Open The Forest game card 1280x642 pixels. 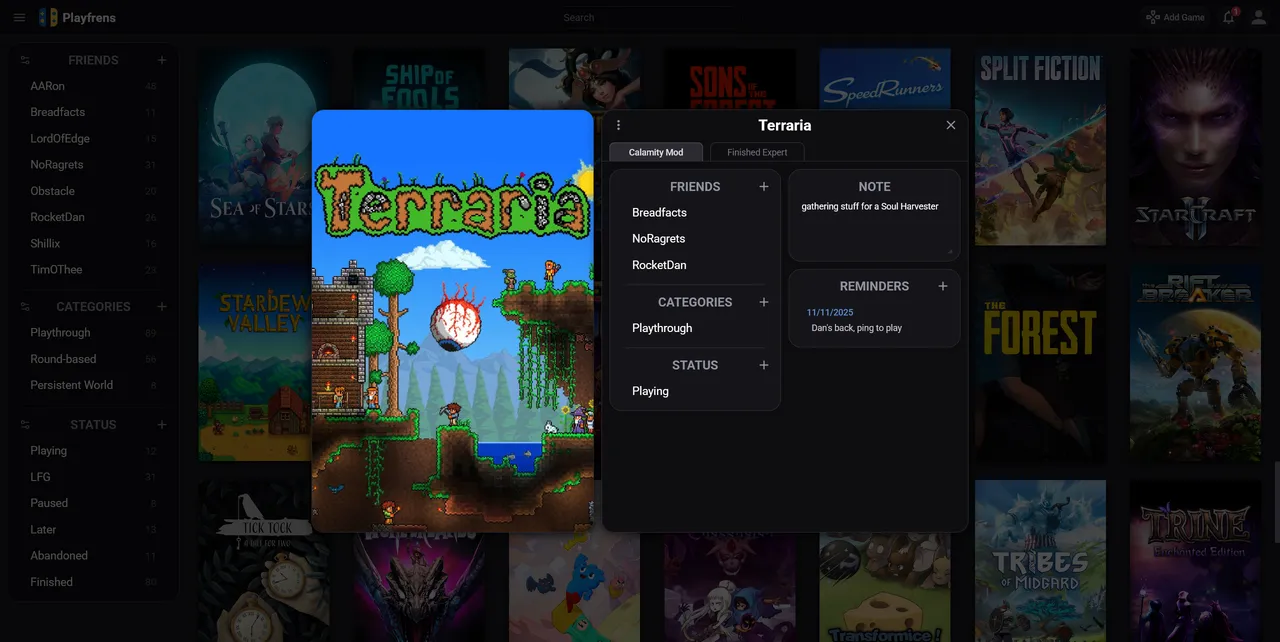tap(1040, 362)
